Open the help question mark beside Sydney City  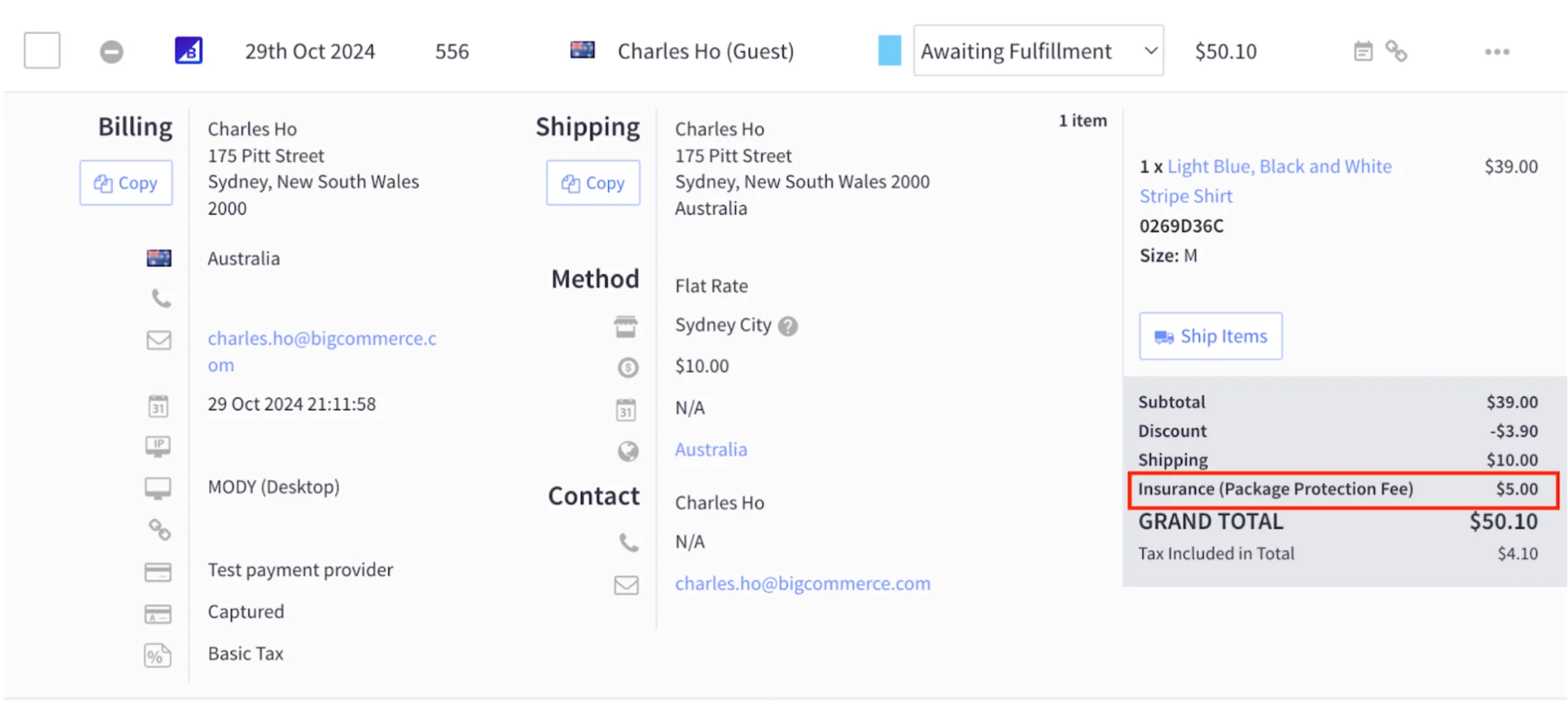[x=788, y=326]
